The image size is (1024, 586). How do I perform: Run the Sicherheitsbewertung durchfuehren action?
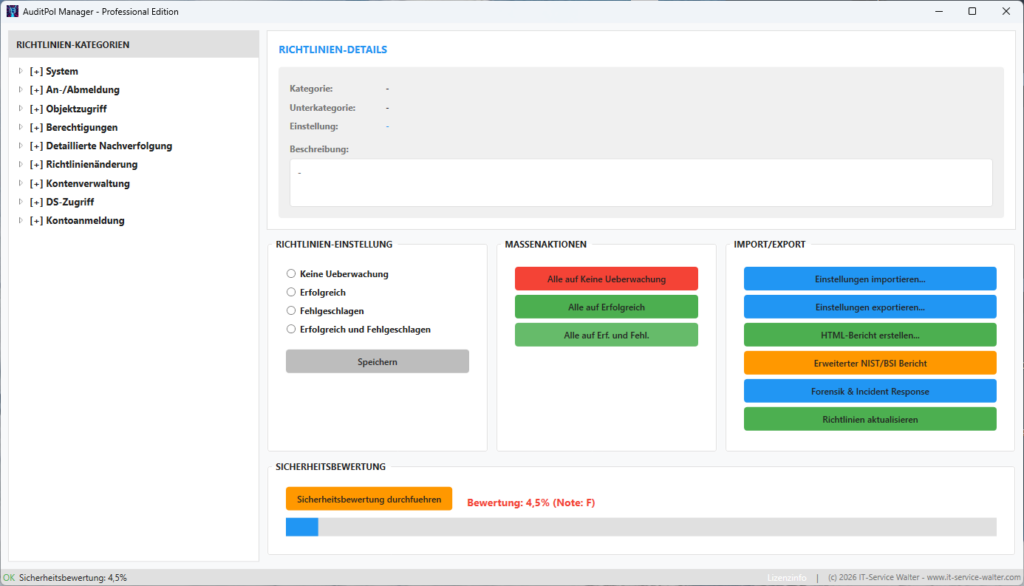tap(369, 498)
